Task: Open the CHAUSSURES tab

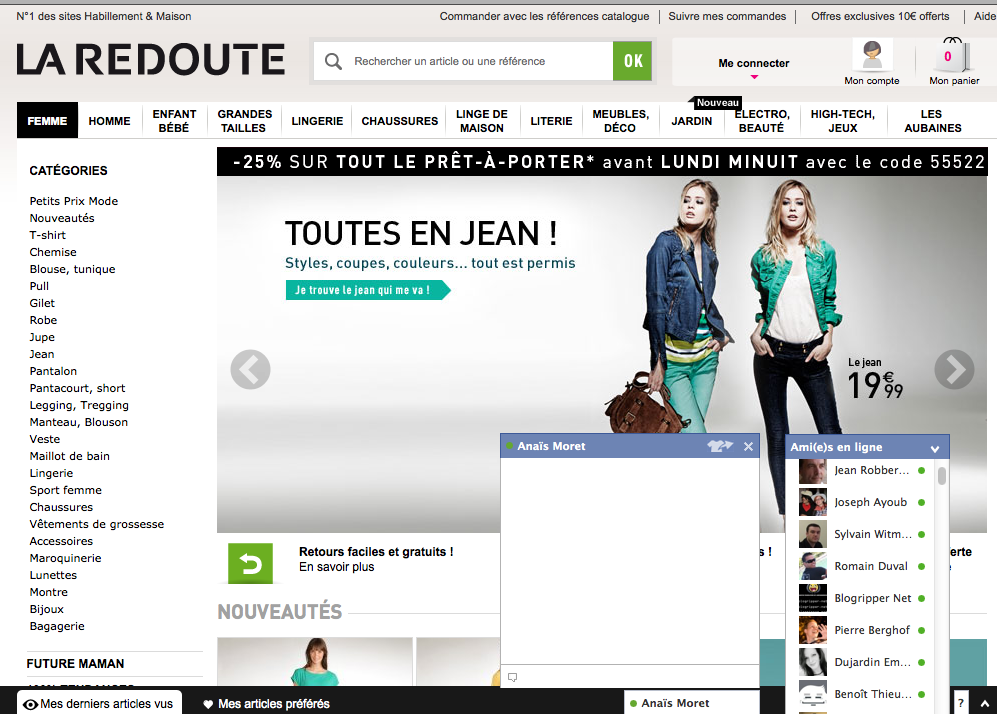Action: 399,121
